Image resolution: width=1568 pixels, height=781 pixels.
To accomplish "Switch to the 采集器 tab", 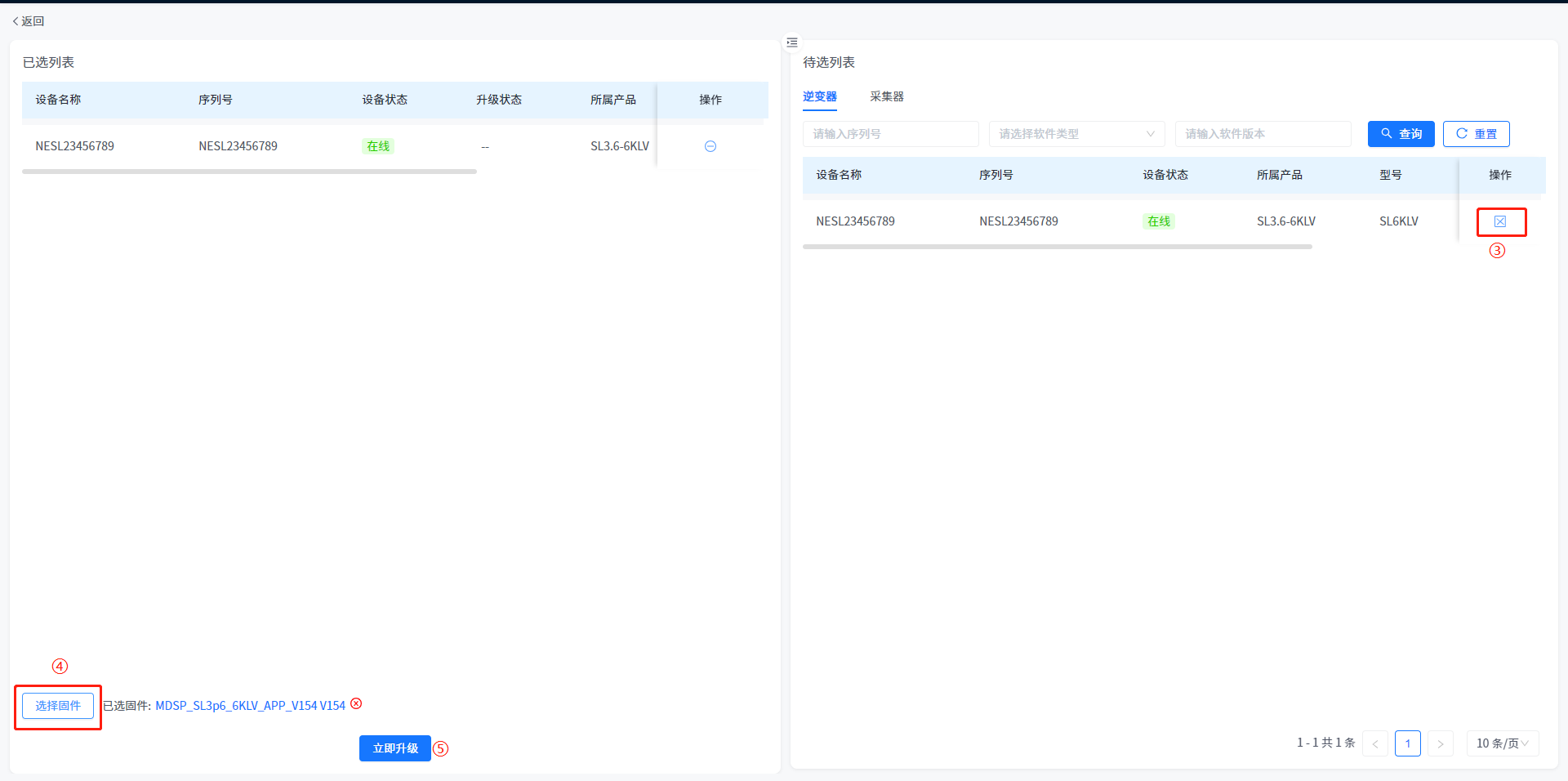I will coord(886,96).
